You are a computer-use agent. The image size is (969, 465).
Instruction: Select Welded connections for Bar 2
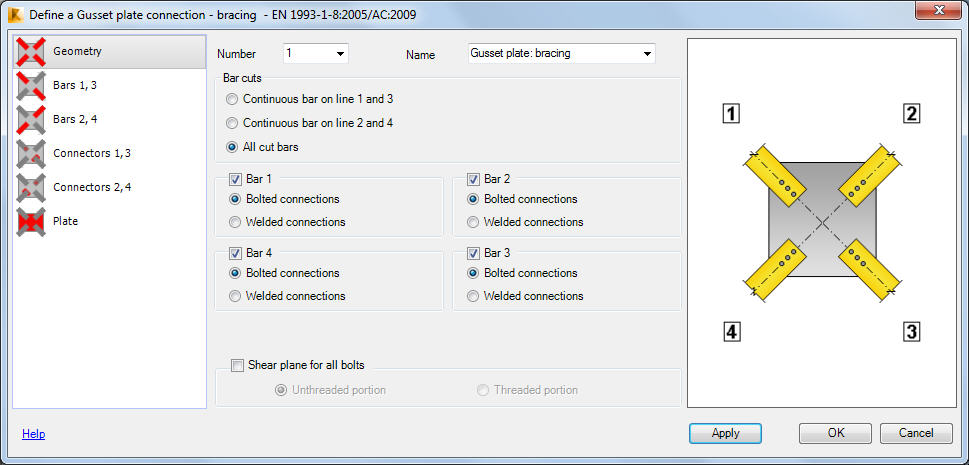pyautogui.click(x=473, y=222)
